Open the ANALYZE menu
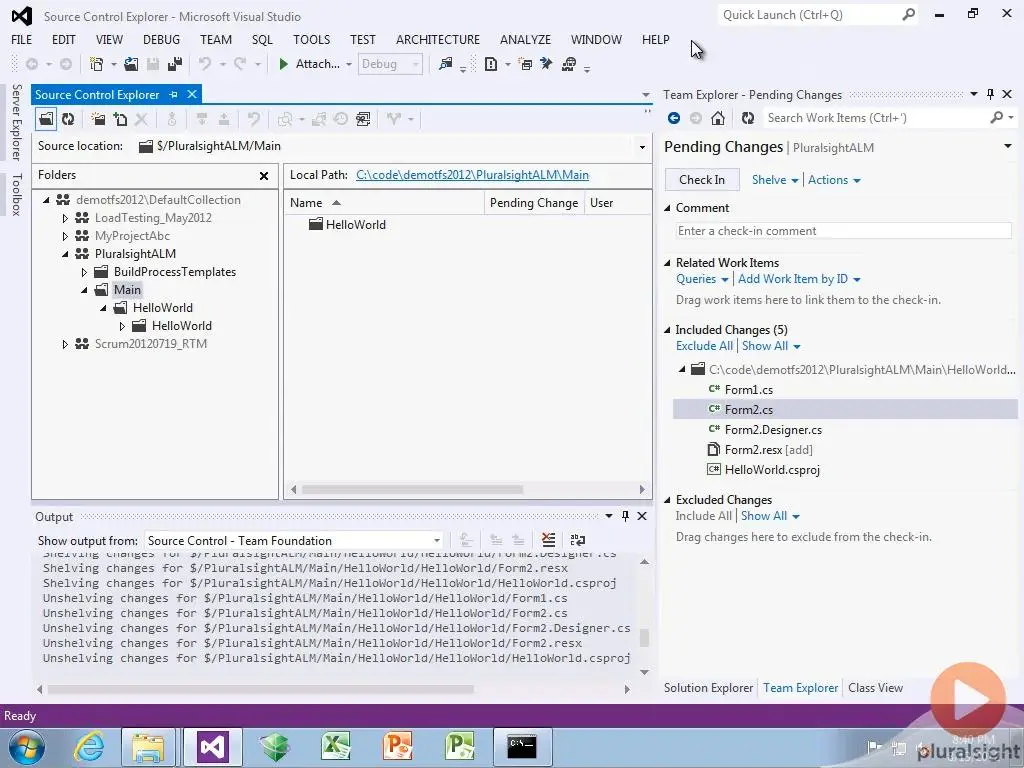This screenshot has width=1024, height=768. 525,40
